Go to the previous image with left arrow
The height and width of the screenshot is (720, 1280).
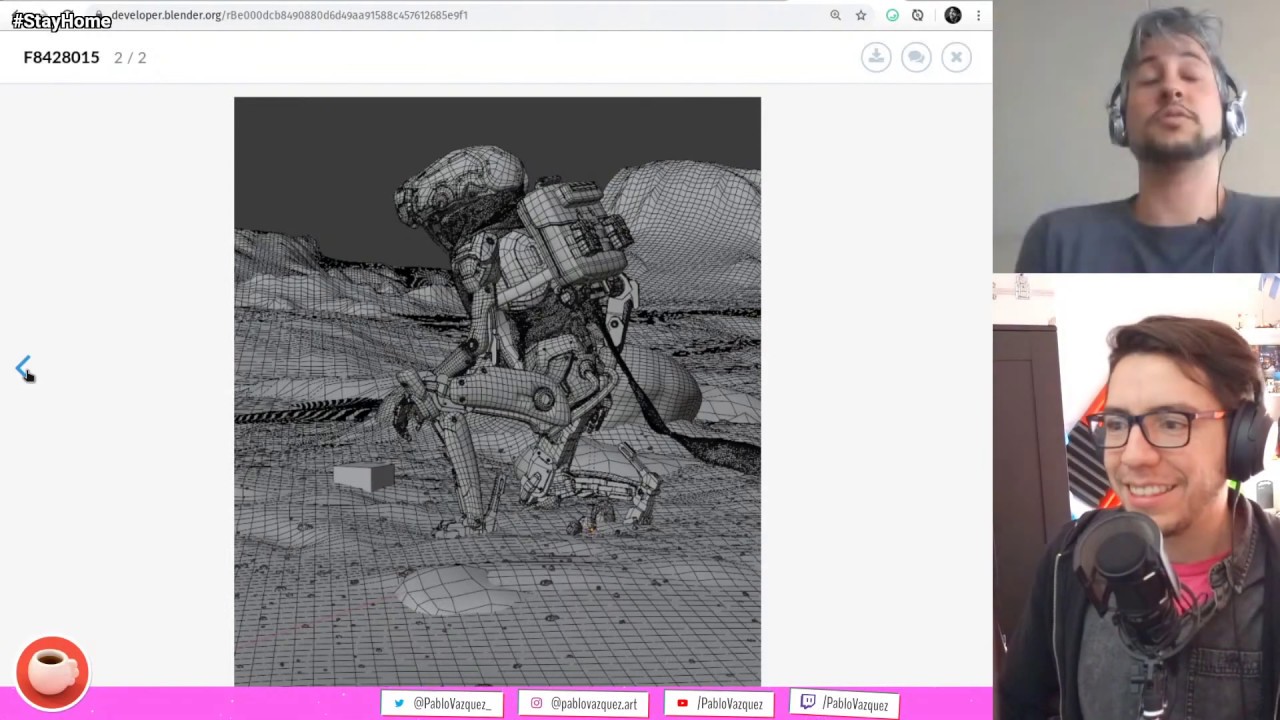pyautogui.click(x=24, y=368)
